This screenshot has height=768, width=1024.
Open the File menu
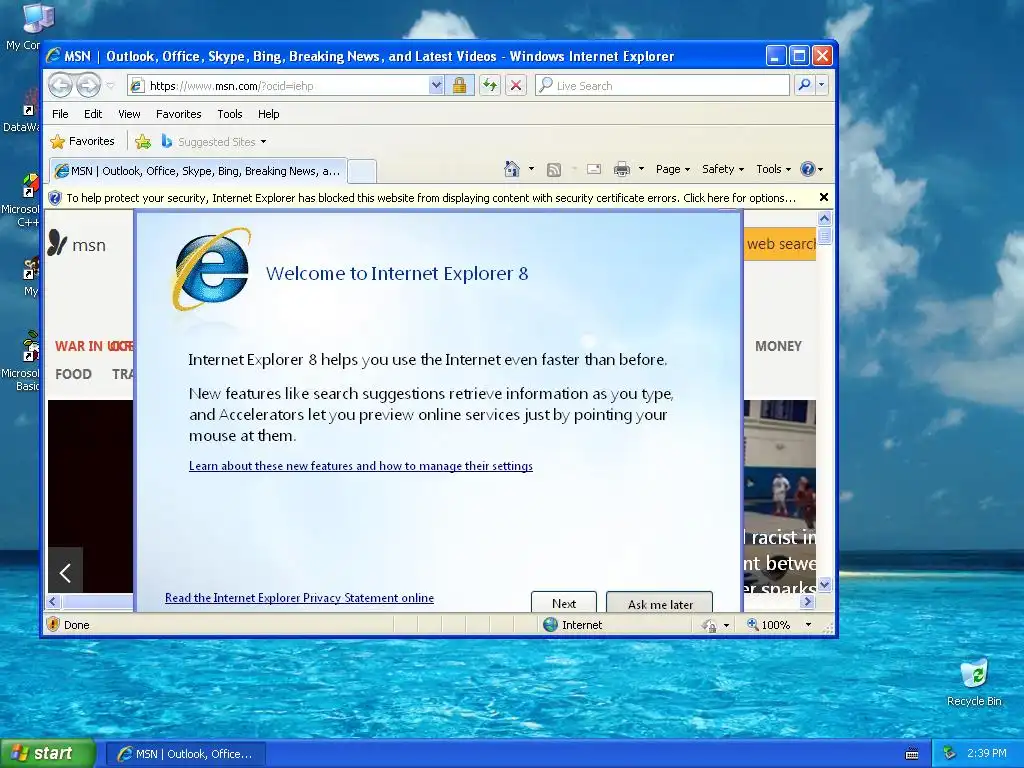coord(60,114)
